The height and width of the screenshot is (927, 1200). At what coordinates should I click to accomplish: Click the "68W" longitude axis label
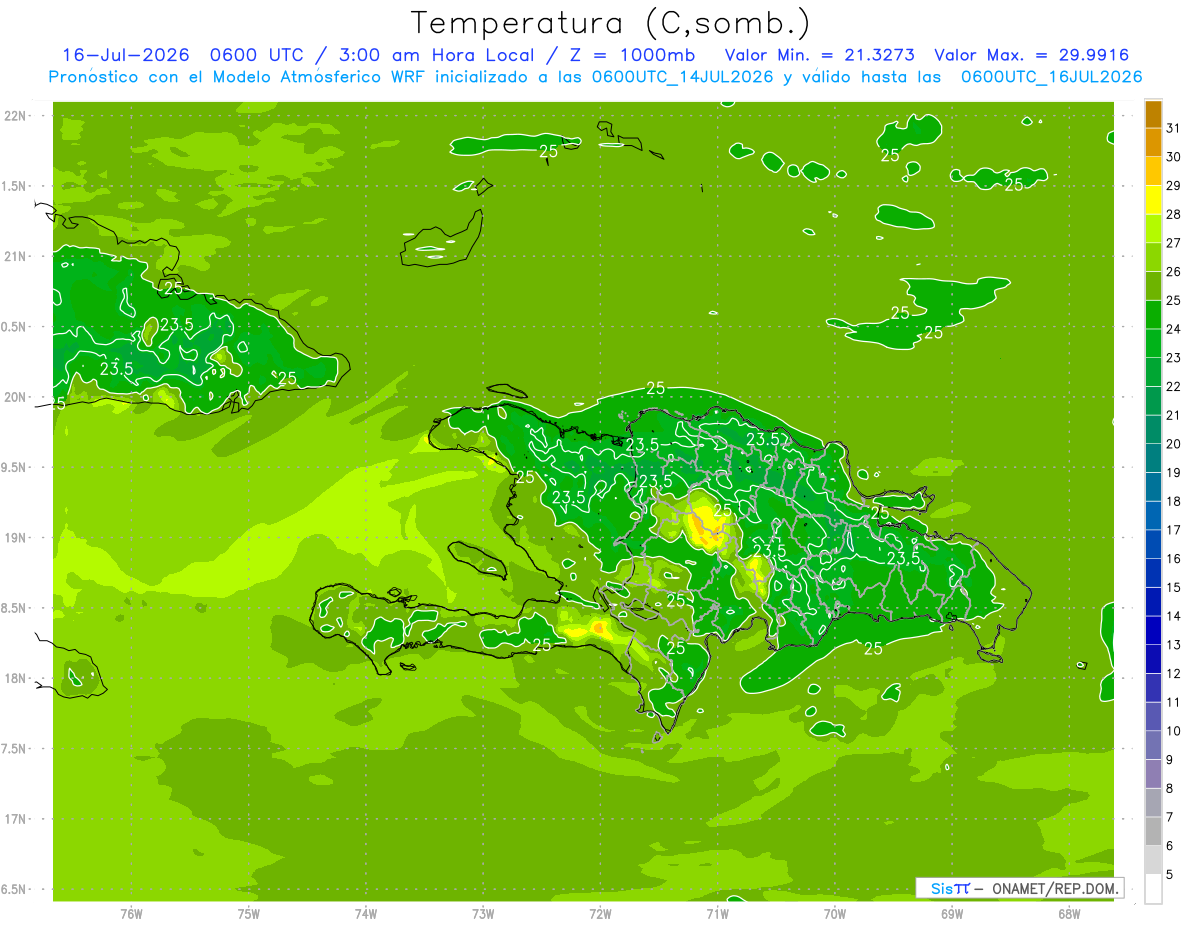[1069, 914]
